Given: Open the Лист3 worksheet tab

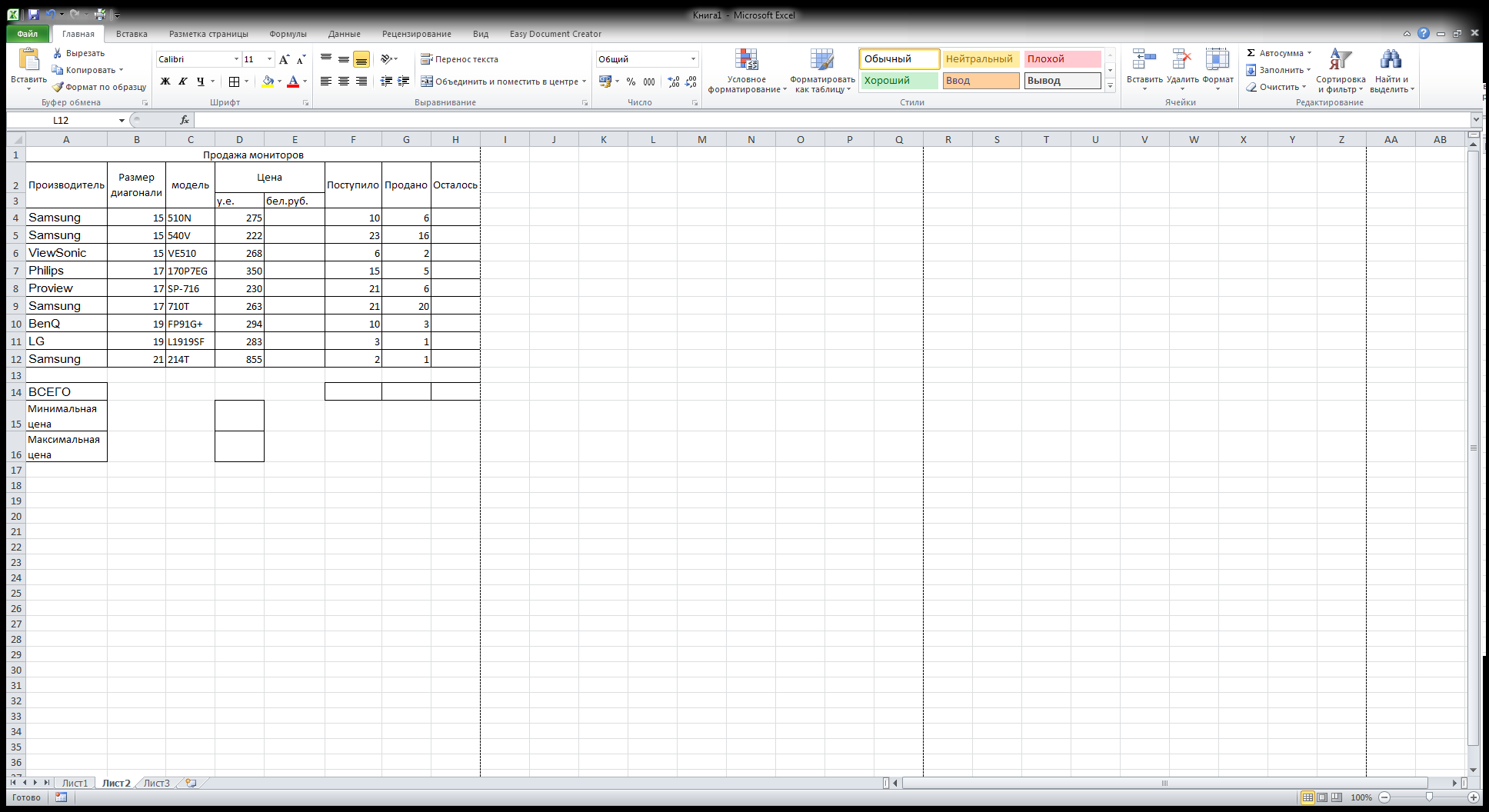Looking at the screenshot, I should point(157,783).
